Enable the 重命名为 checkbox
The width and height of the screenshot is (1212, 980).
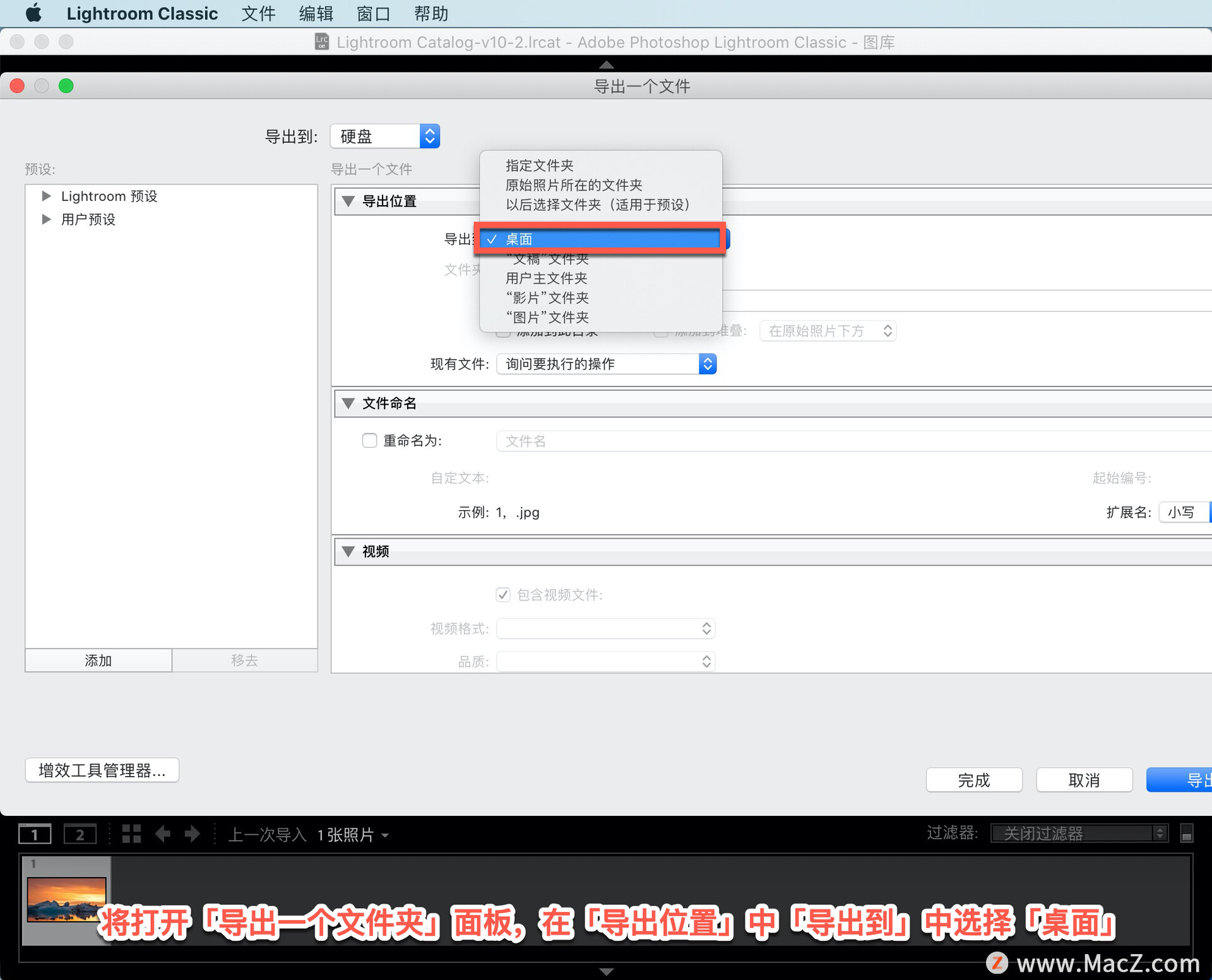pos(369,440)
